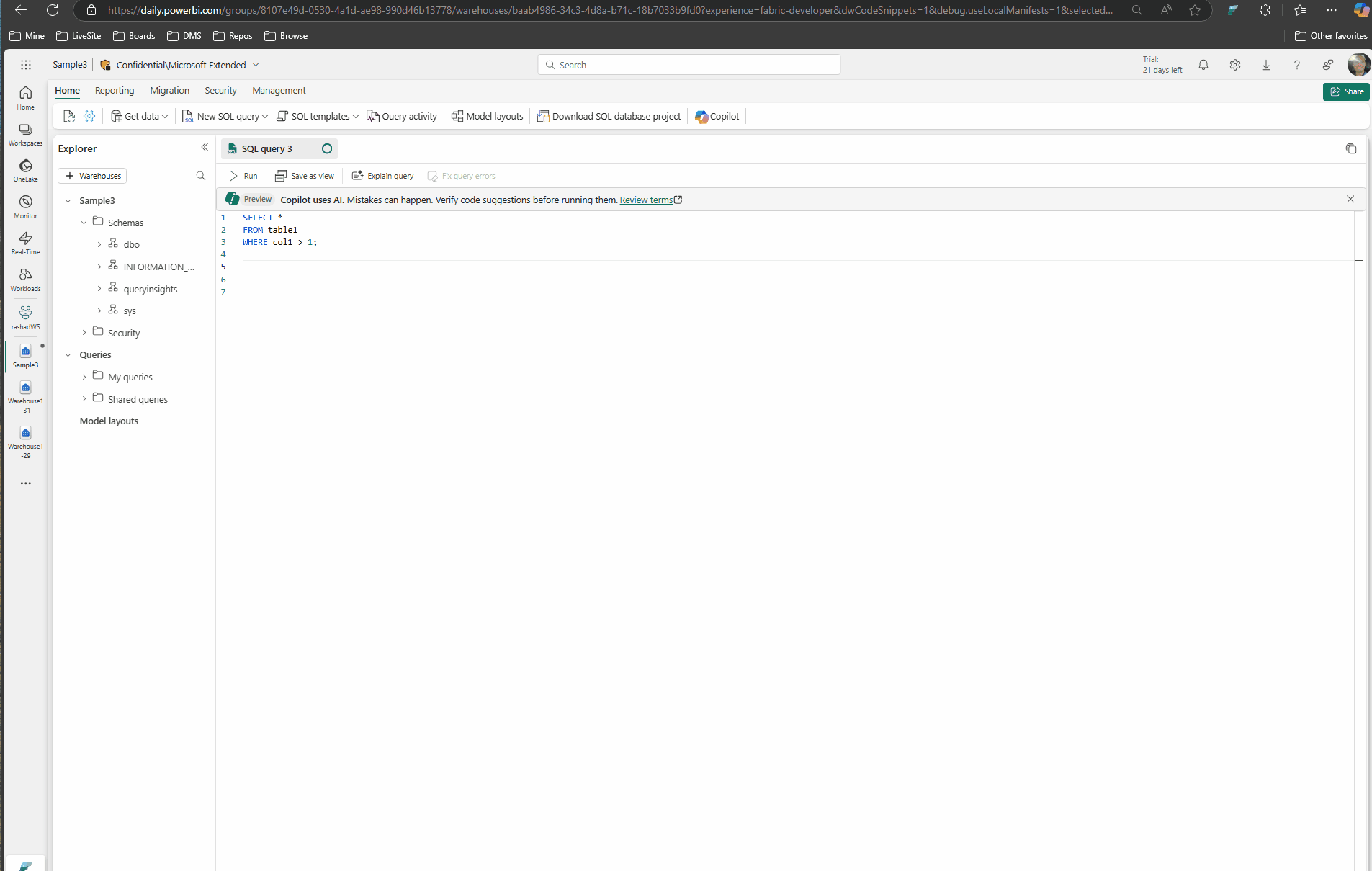Open Model layouts from the ribbon
Image resolution: width=1372 pixels, height=871 pixels.
click(488, 116)
